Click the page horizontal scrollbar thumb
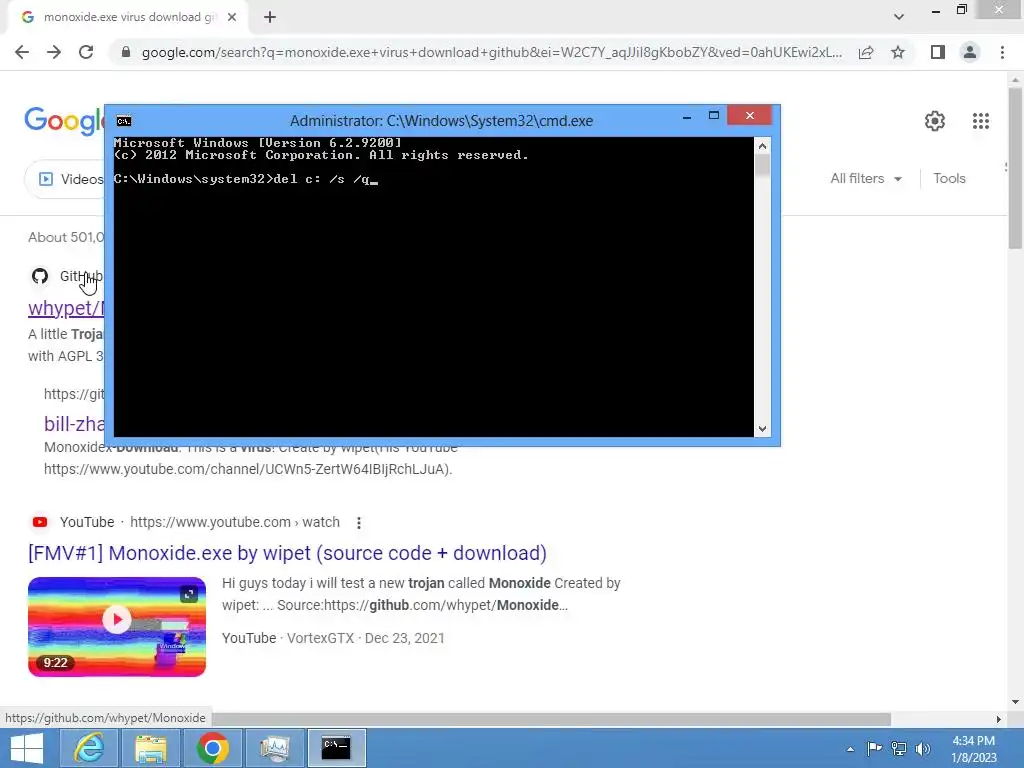This screenshot has height=768, width=1024. tap(552, 718)
